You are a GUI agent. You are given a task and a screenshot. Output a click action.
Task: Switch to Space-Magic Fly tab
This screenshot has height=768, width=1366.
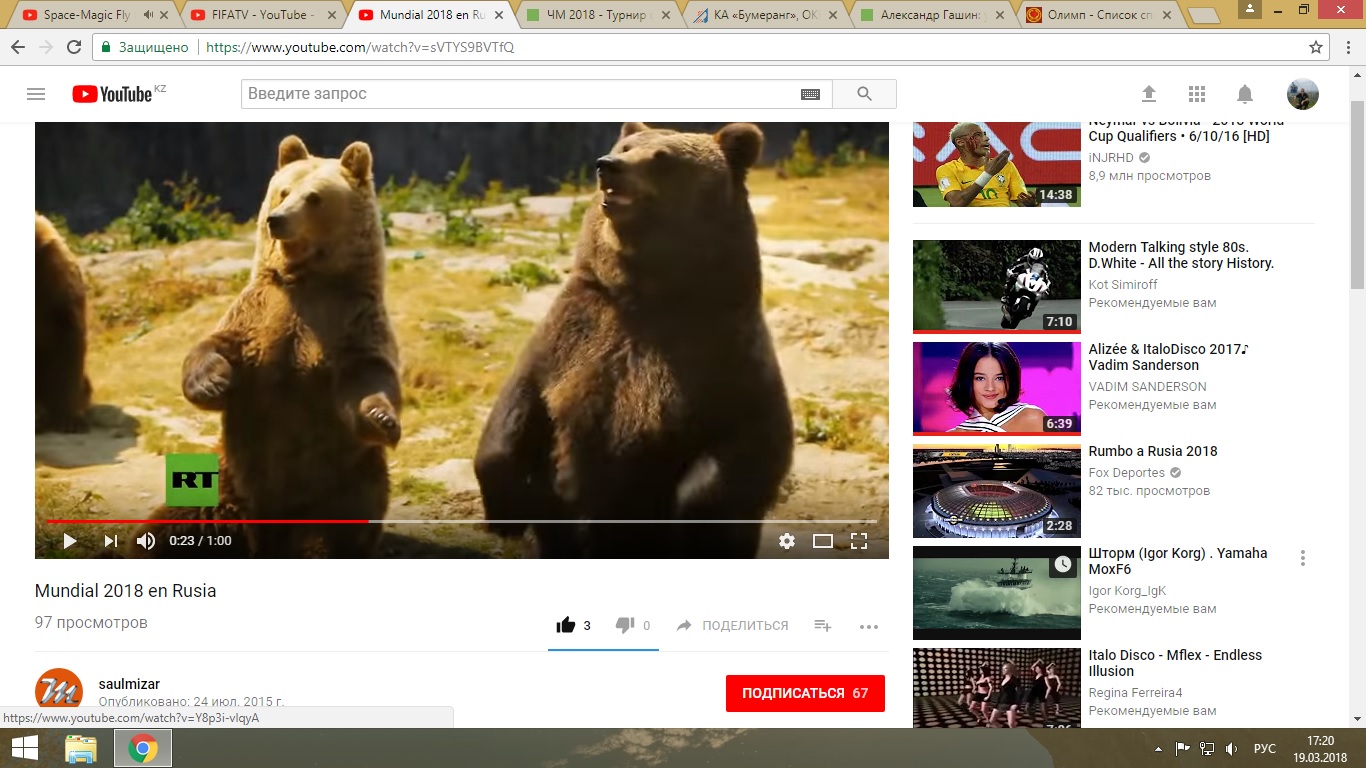(85, 15)
